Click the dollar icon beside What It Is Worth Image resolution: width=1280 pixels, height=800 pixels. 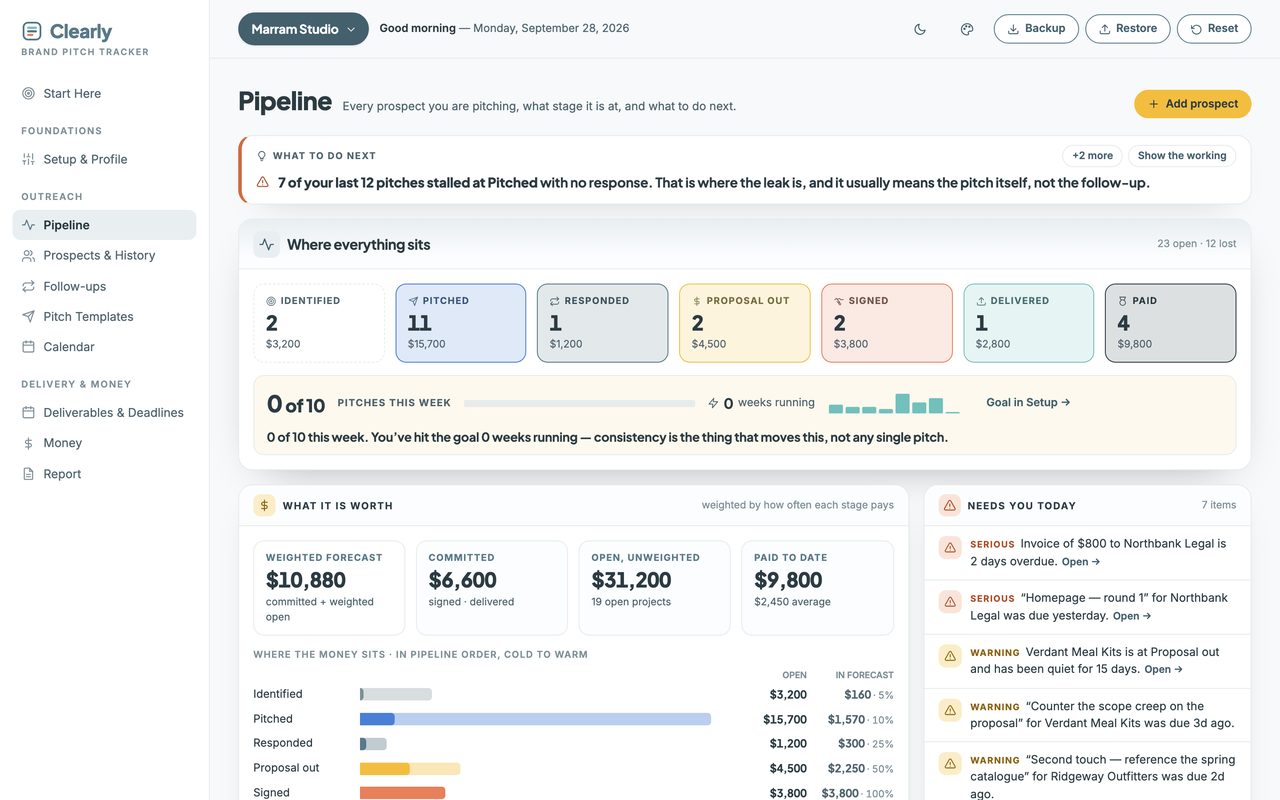[x=264, y=506]
